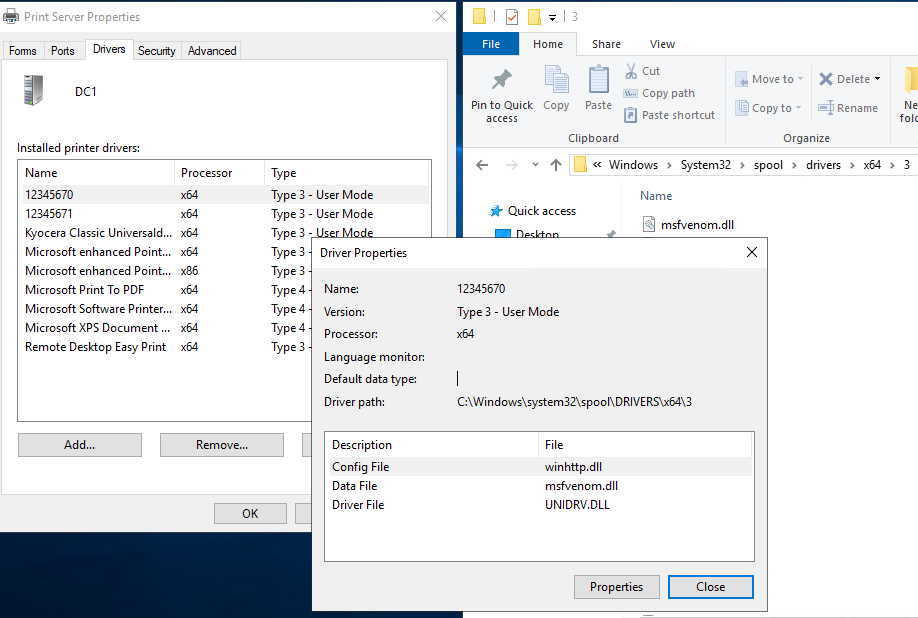
Task: Click the Close button in Driver Properties
Action: pos(710,587)
